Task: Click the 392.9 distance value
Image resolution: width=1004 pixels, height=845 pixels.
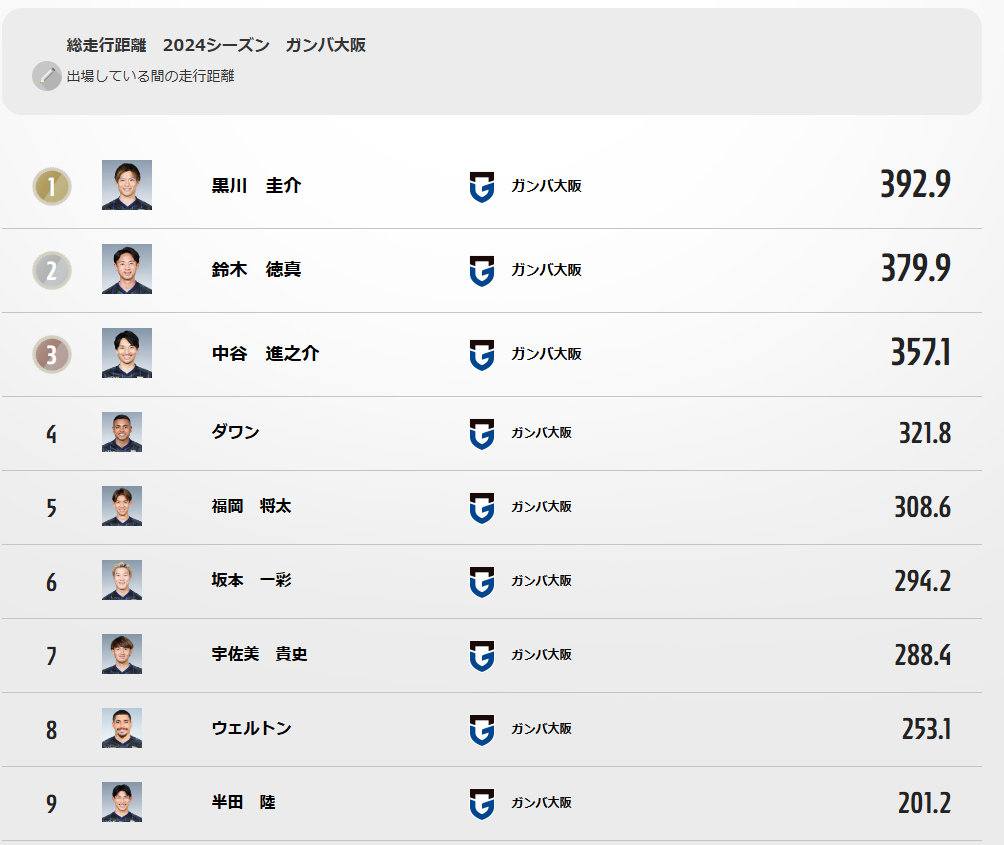Action: [915, 184]
